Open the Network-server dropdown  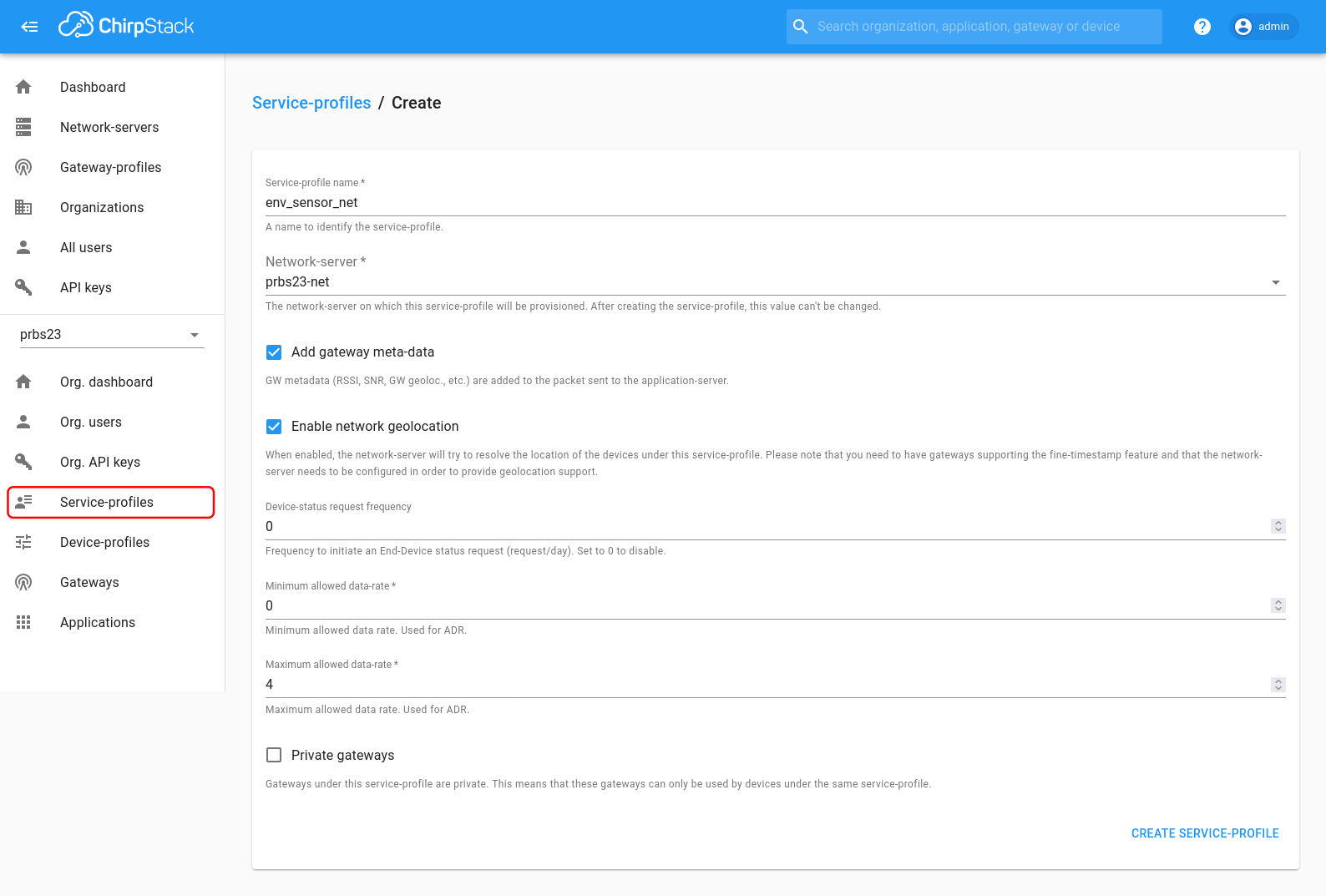[775, 282]
